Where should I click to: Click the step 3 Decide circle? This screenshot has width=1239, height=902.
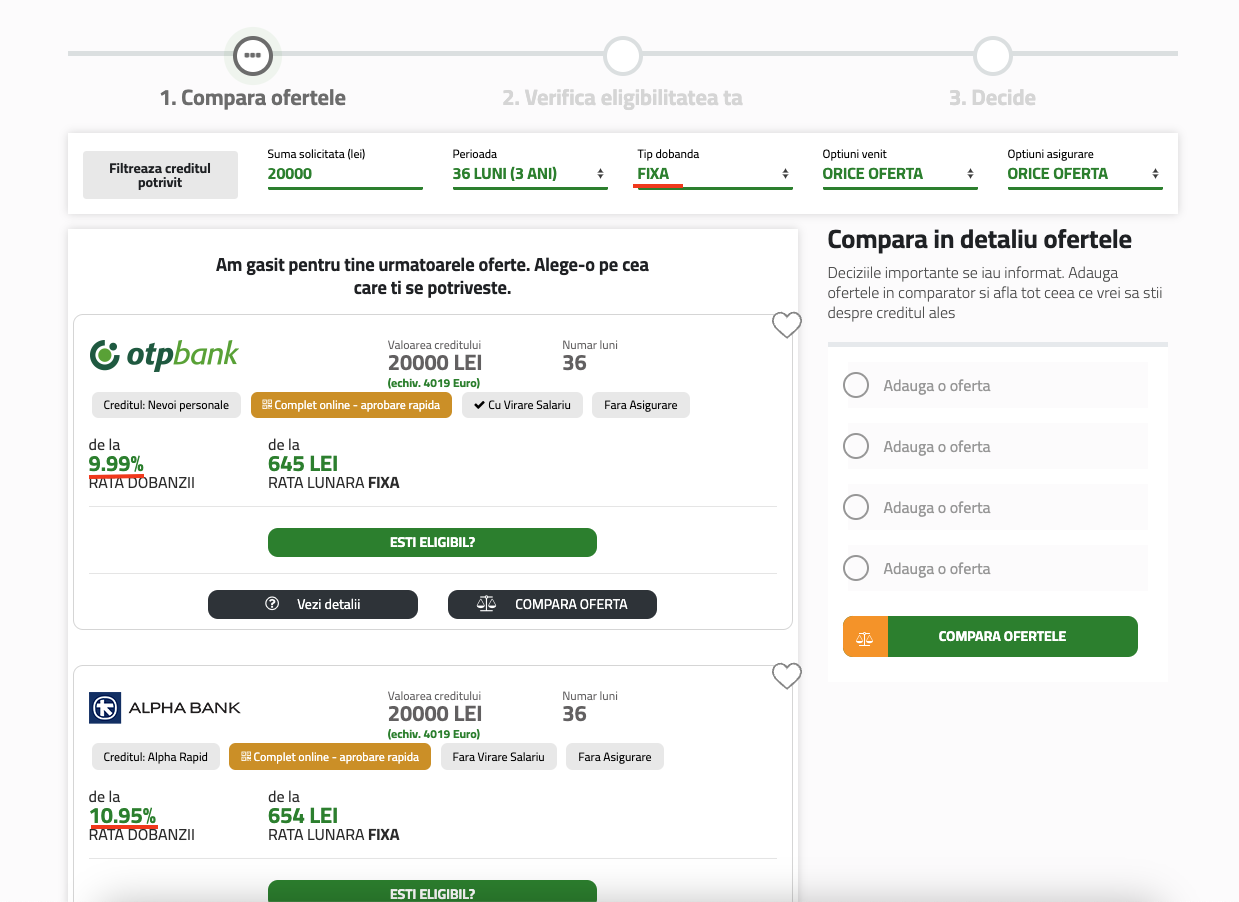(x=993, y=55)
